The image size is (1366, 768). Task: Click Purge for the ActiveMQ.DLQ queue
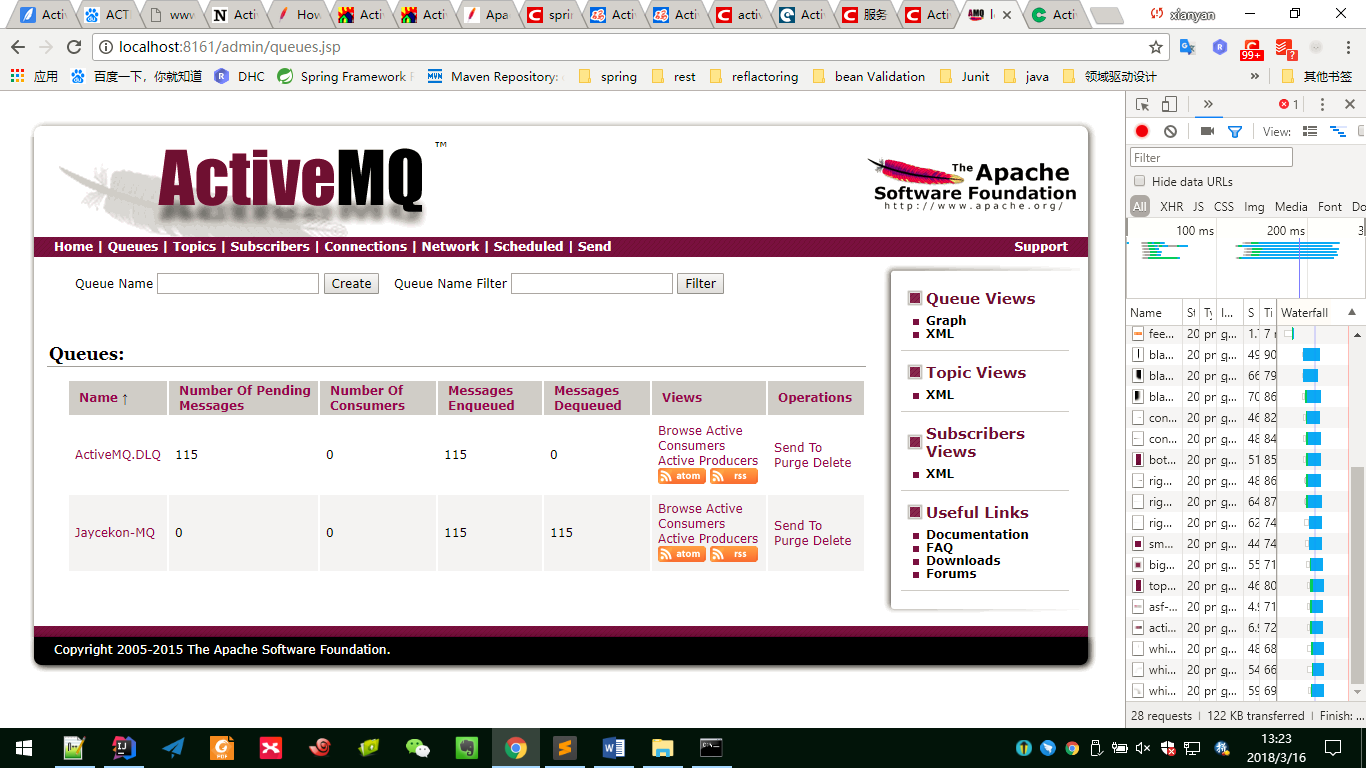pyautogui.click(x=791, y=462)
